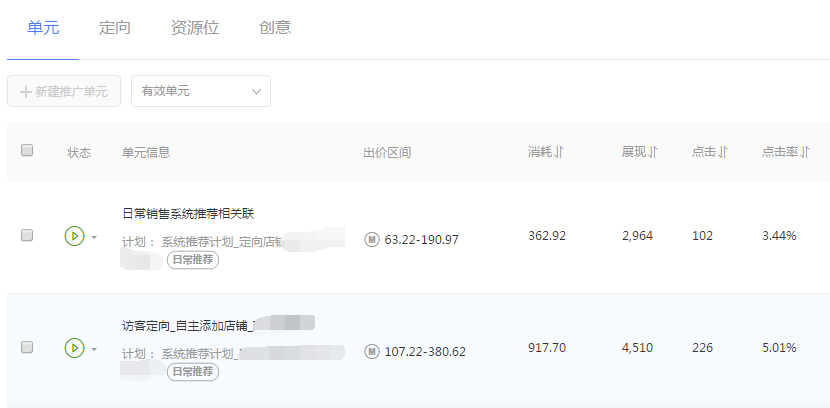The width and height of the screenshot is (830, 408).
Task: Open the 日常销售系统推荐相关联 unit link
Action: click(x=188, y=214)
